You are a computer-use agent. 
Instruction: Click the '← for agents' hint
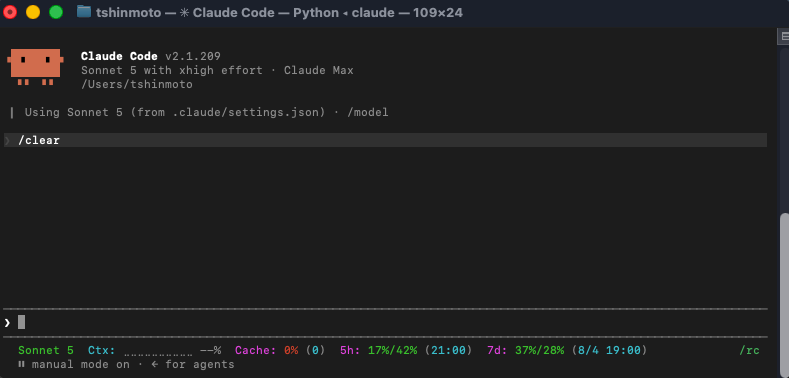click(193, 364)
